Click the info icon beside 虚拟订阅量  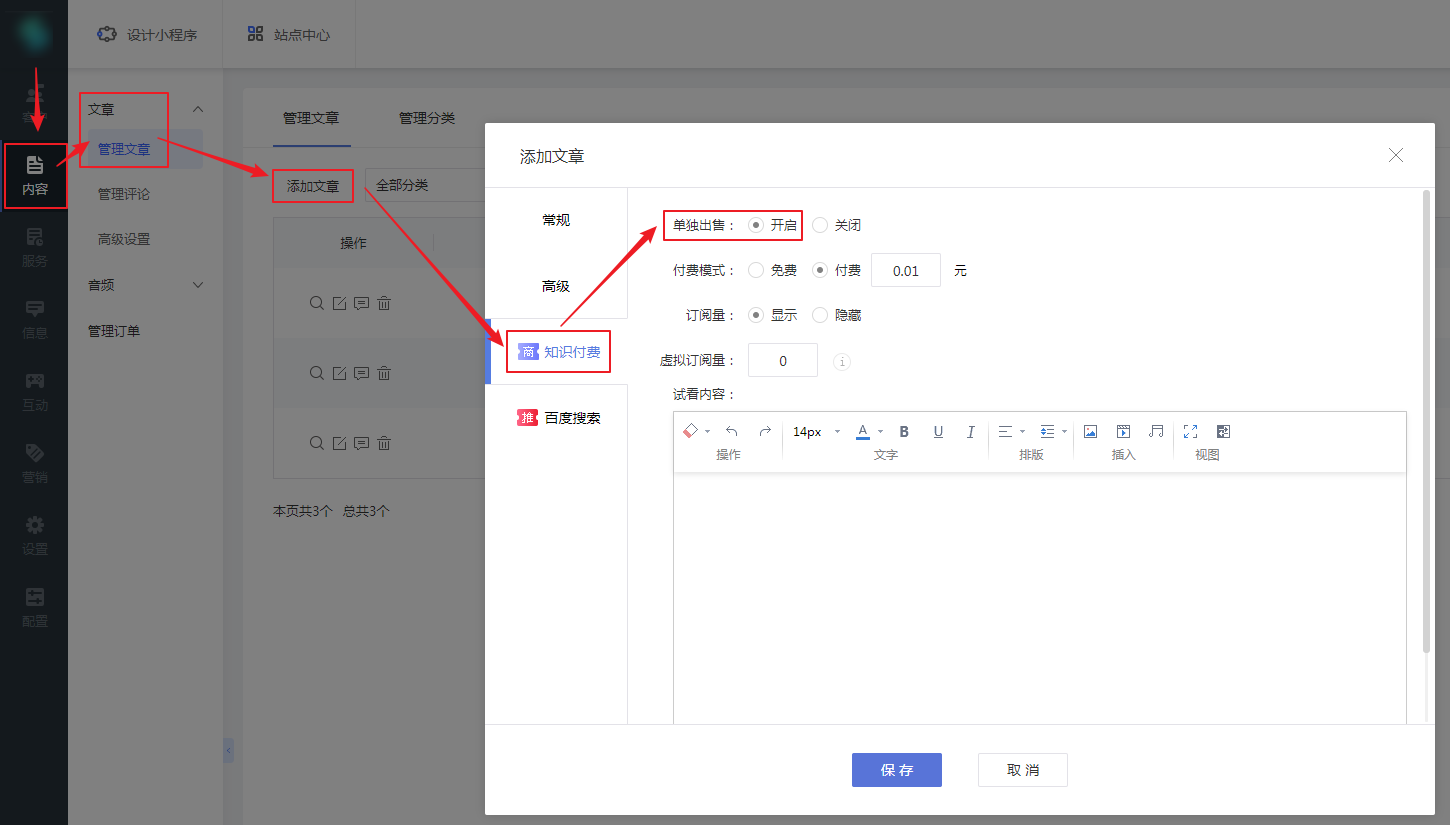pyautogui.click(x=842, y=361)
